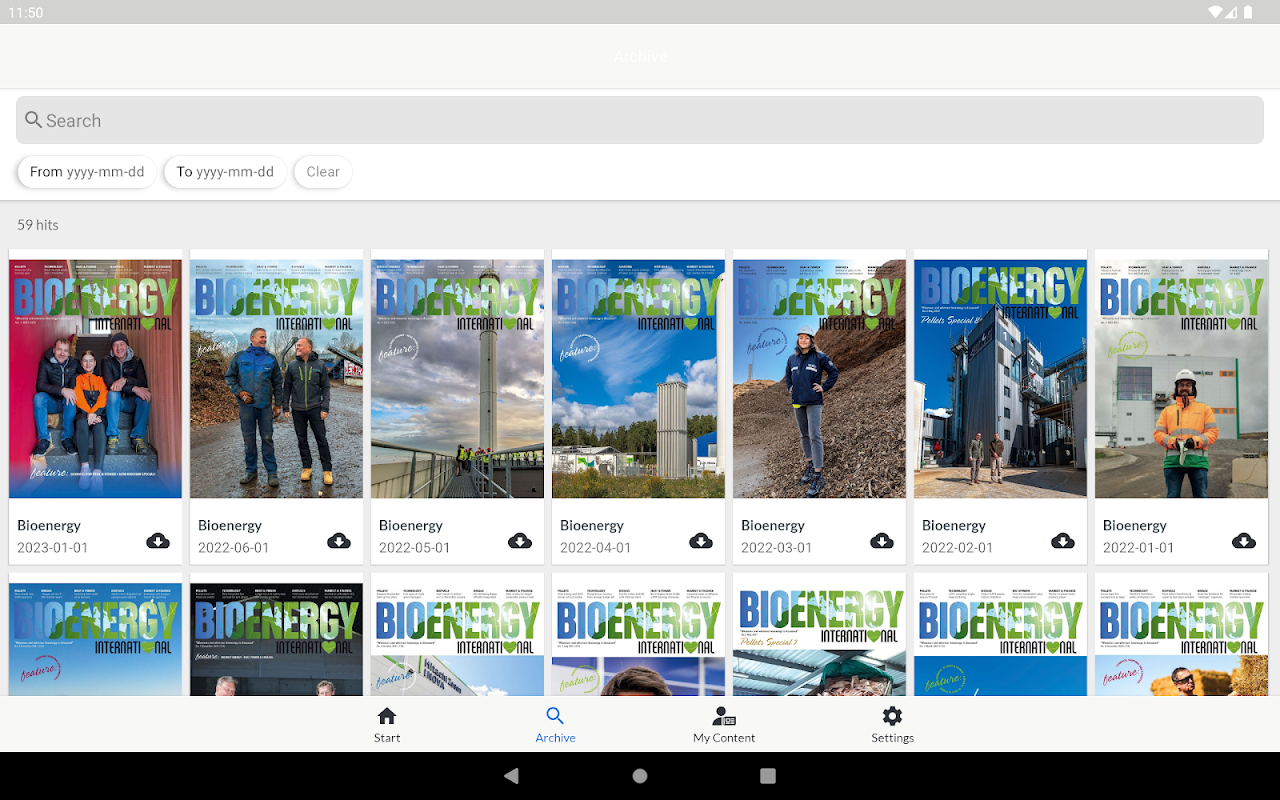
Task: Open the 2023-01-01 Bioenergy cover
Action: point(96,379)
